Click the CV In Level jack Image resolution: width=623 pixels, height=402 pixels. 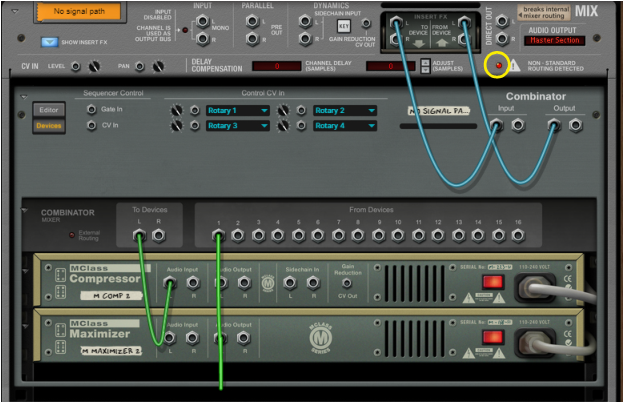[76, 66]
